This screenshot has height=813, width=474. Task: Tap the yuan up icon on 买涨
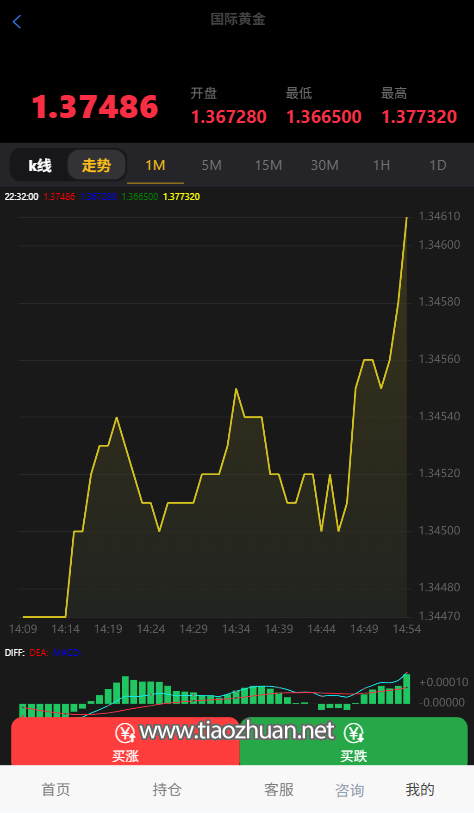click(x=125, y=733)
